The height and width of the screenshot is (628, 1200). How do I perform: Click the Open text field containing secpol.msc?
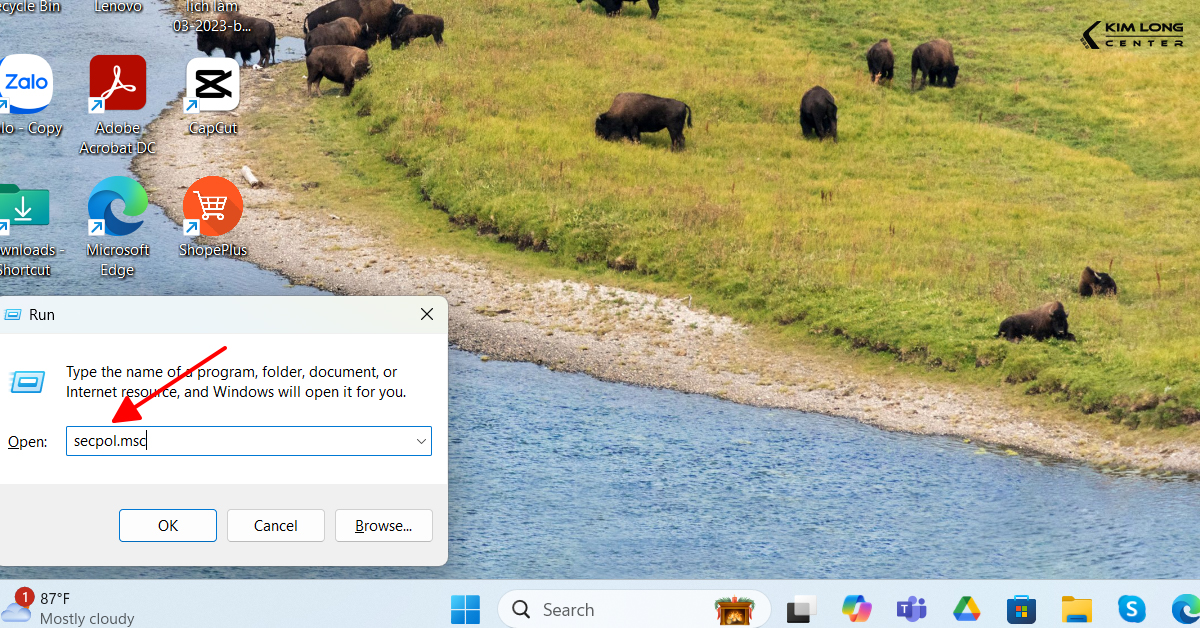(240, 441)
